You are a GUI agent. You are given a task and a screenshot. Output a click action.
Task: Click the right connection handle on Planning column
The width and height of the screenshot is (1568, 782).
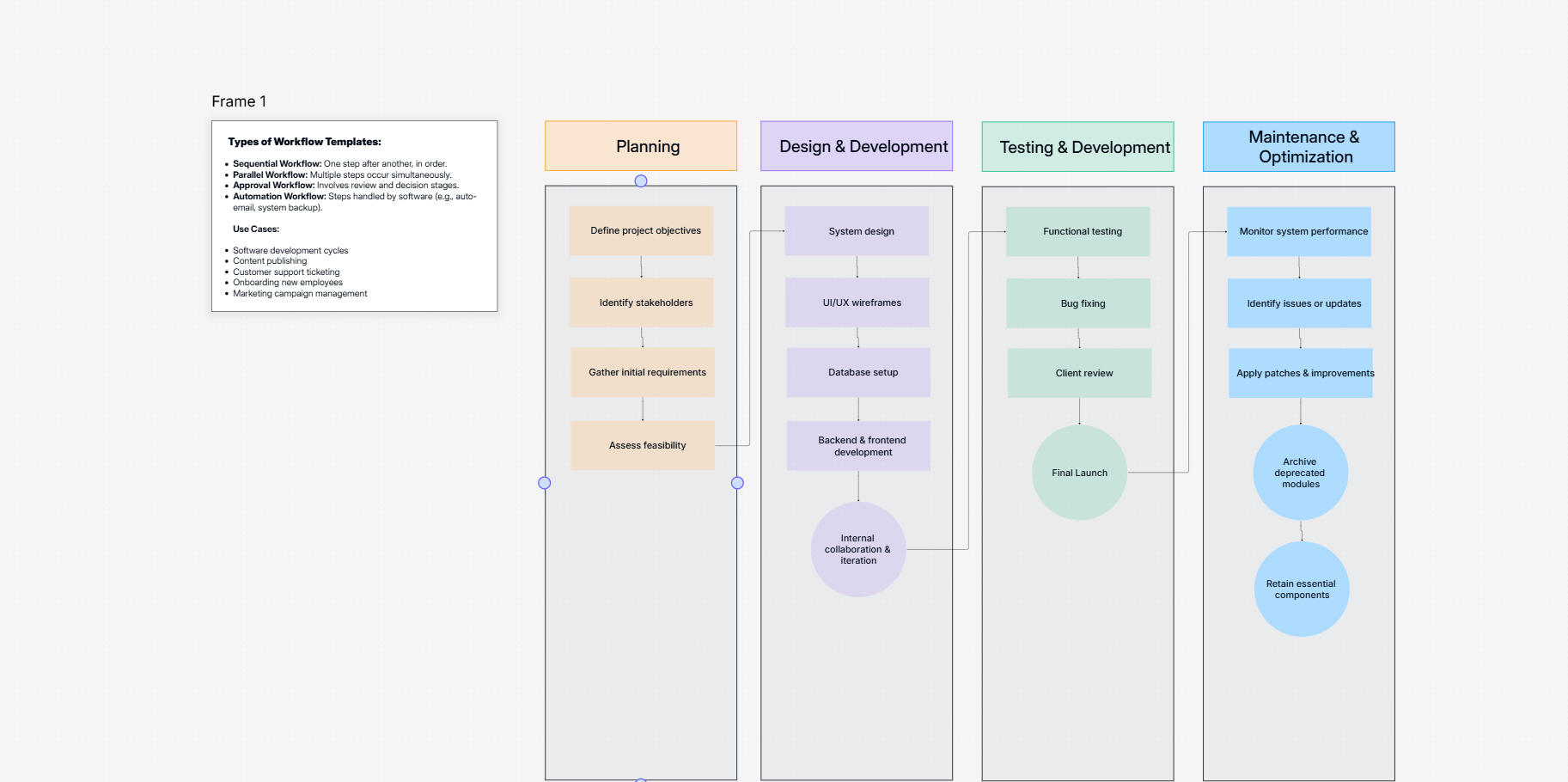(737, 483)
